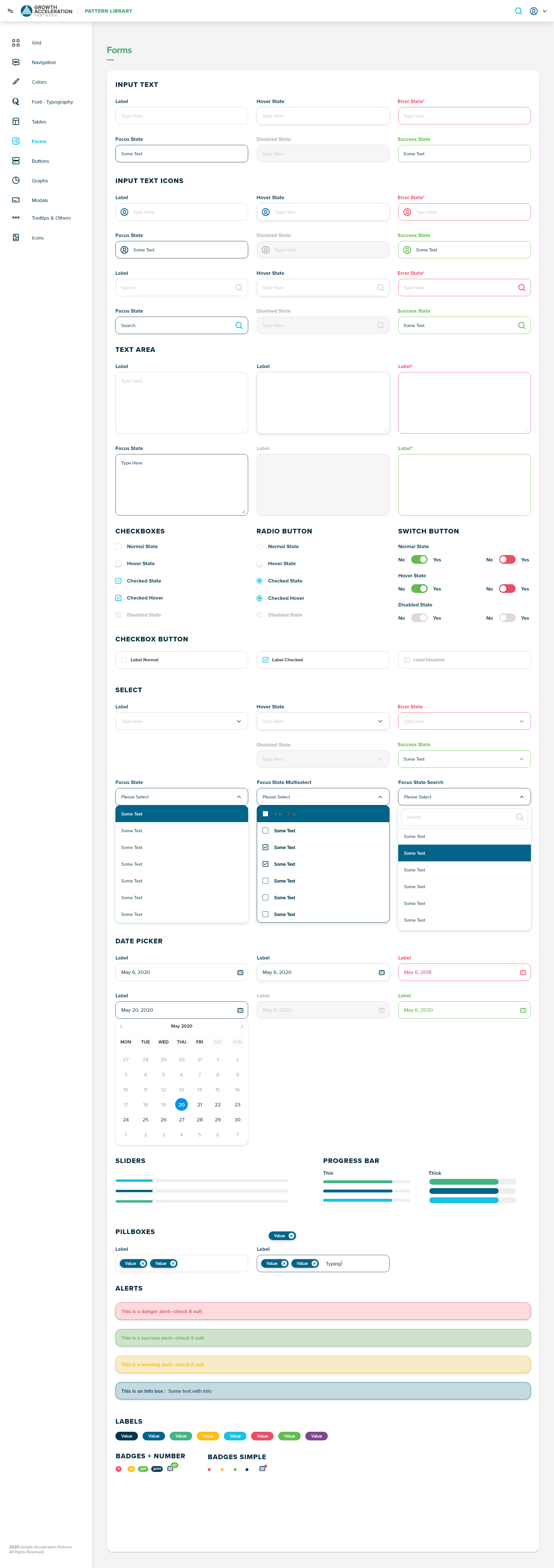Screen dimensions: 554x1568
Task: Pick day 22 in the May calendar
Action: click(218, 1105)
